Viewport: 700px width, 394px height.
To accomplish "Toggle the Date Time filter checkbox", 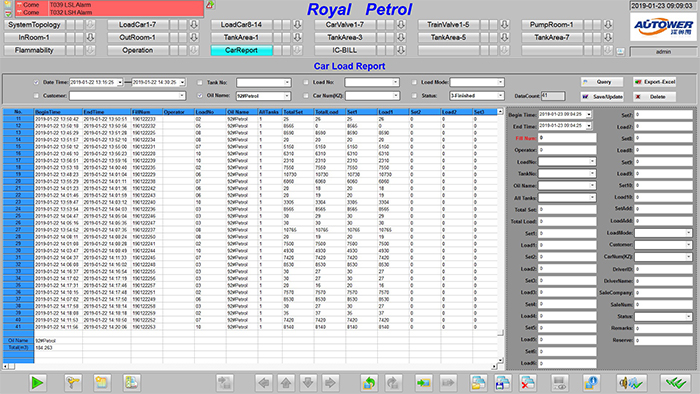I will pyautogui.click(x=36, y=83).
